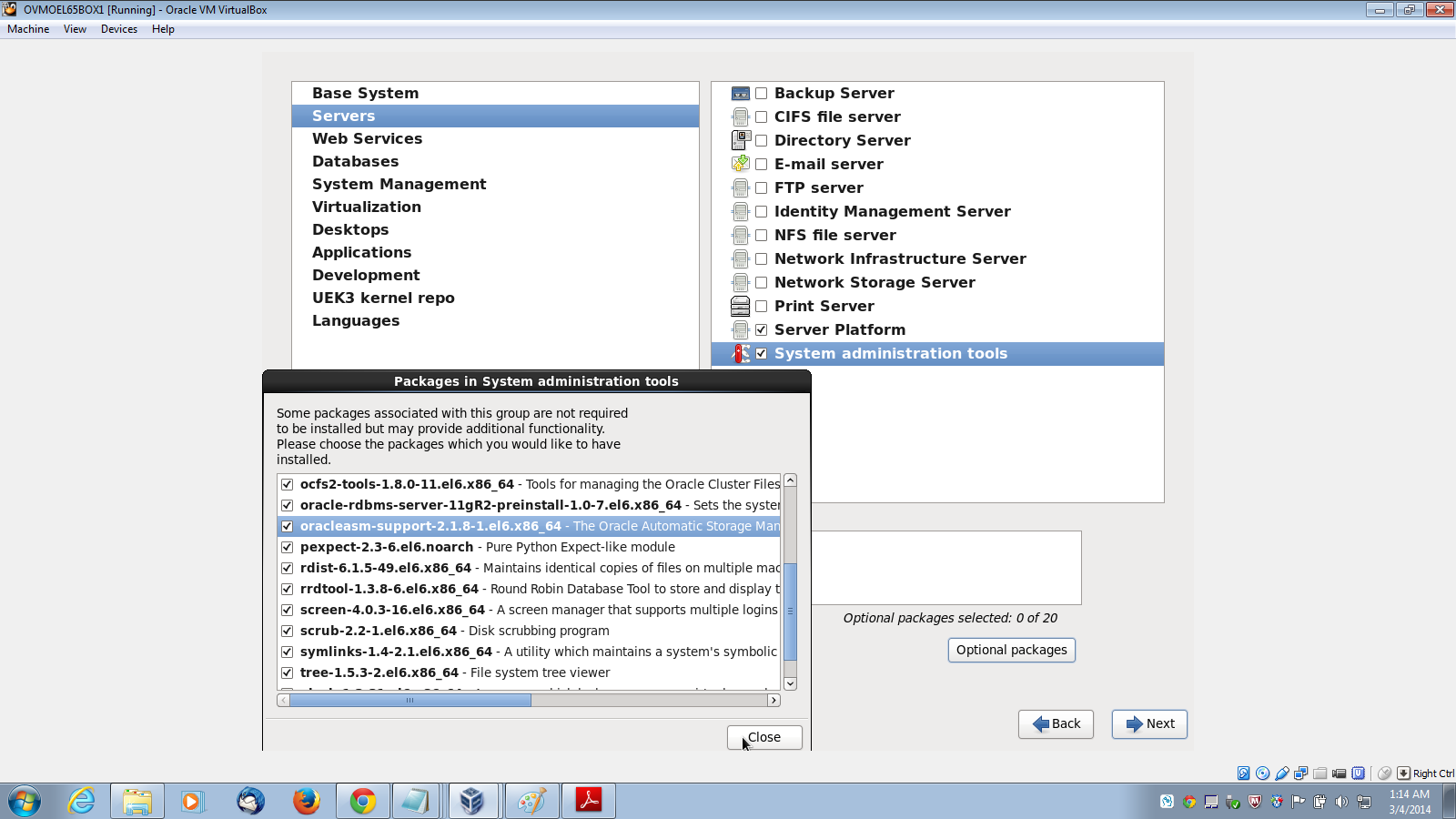The width and height of the screenshot is (1456, 819).
Task: Uncheck the ocfs2-tools package checkbox
Action: [288, 484]
